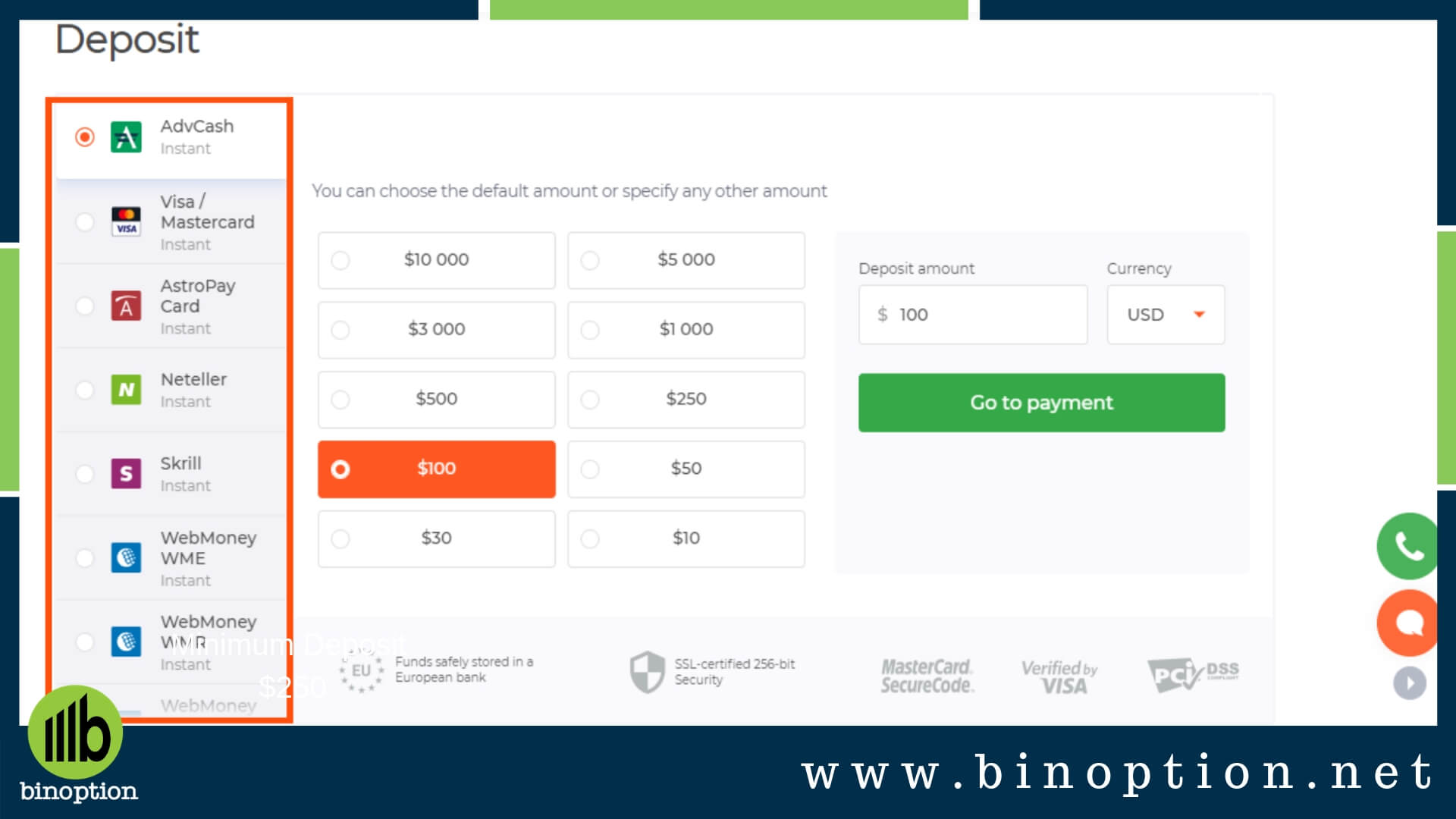
Task: Select the Skrill payment icon
Action: click(x=127, y=472)
